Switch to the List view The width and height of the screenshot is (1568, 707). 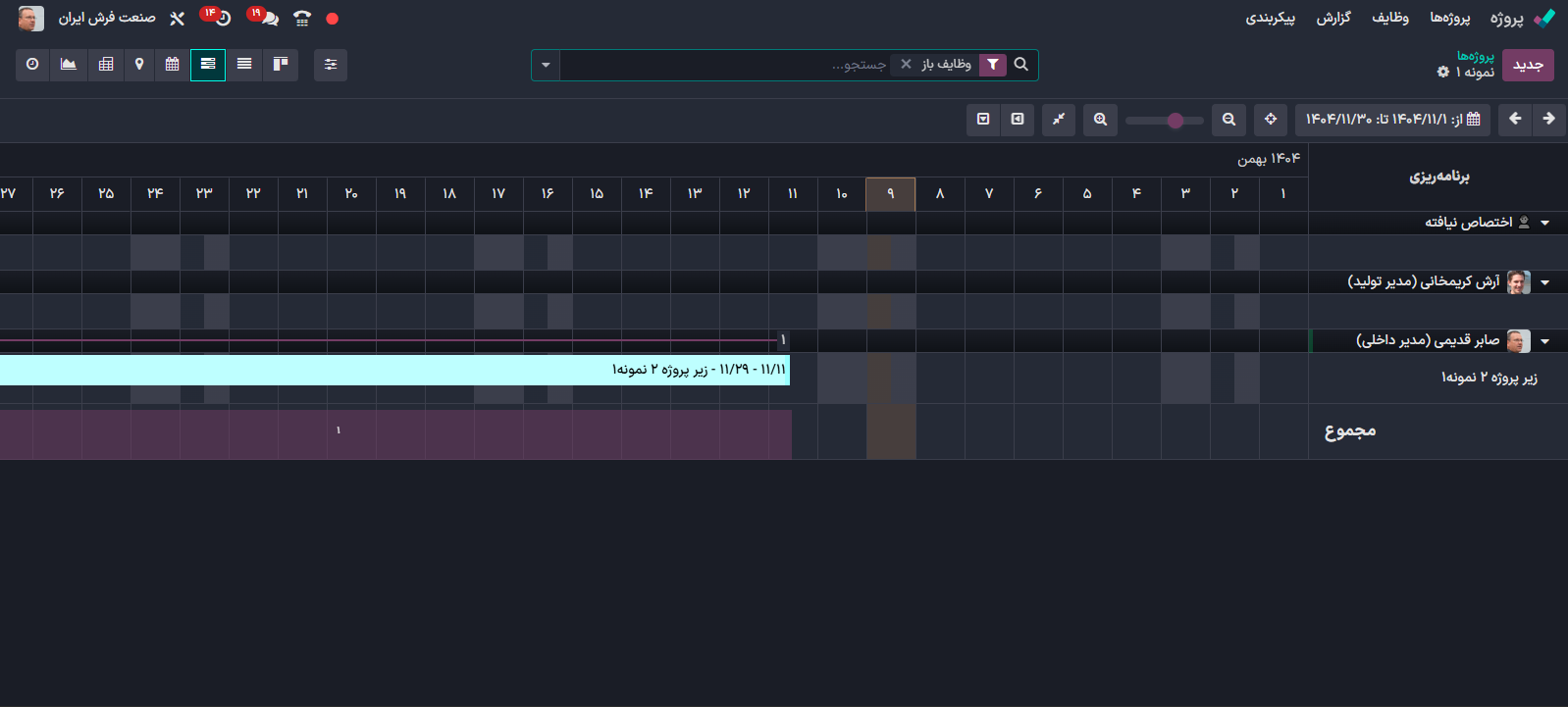click(x=244, y=65)
